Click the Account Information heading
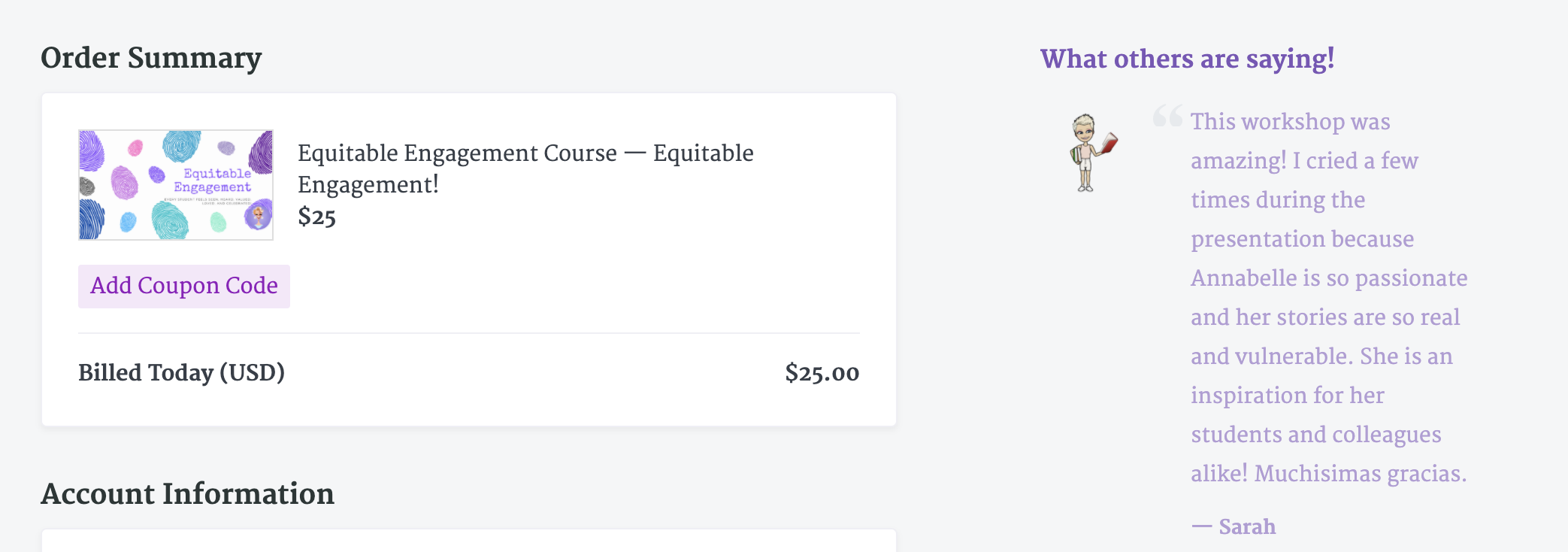This screenshot has width=1568, height=552. pos(187,494)
